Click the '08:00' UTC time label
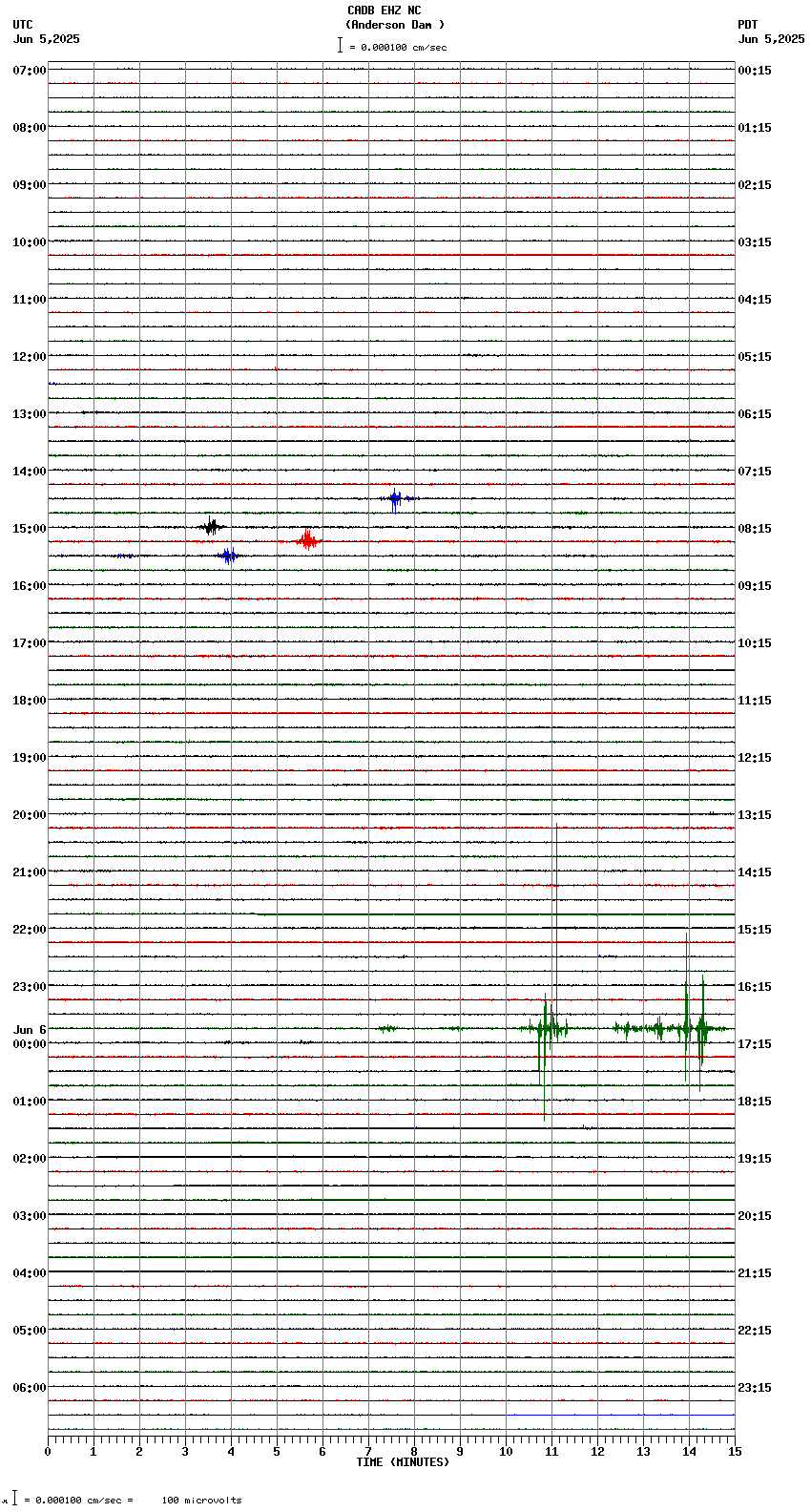Viewport: 811px width, 1512px height. (30, 128)
